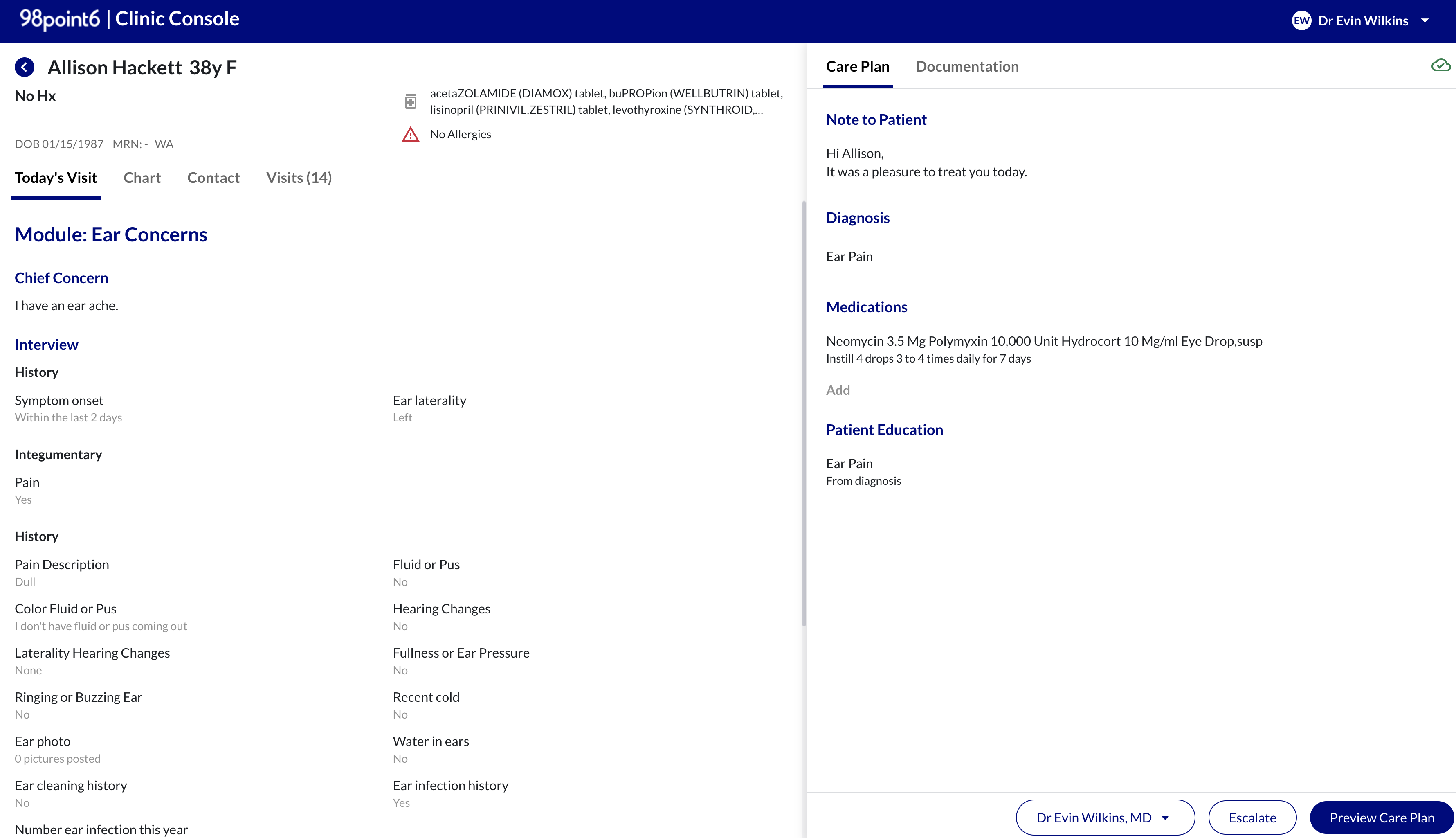Image resolution: width=1456 pixels, height=838 pixels.
Task: Click the Patient Education heading
Action: pos(884,430)
